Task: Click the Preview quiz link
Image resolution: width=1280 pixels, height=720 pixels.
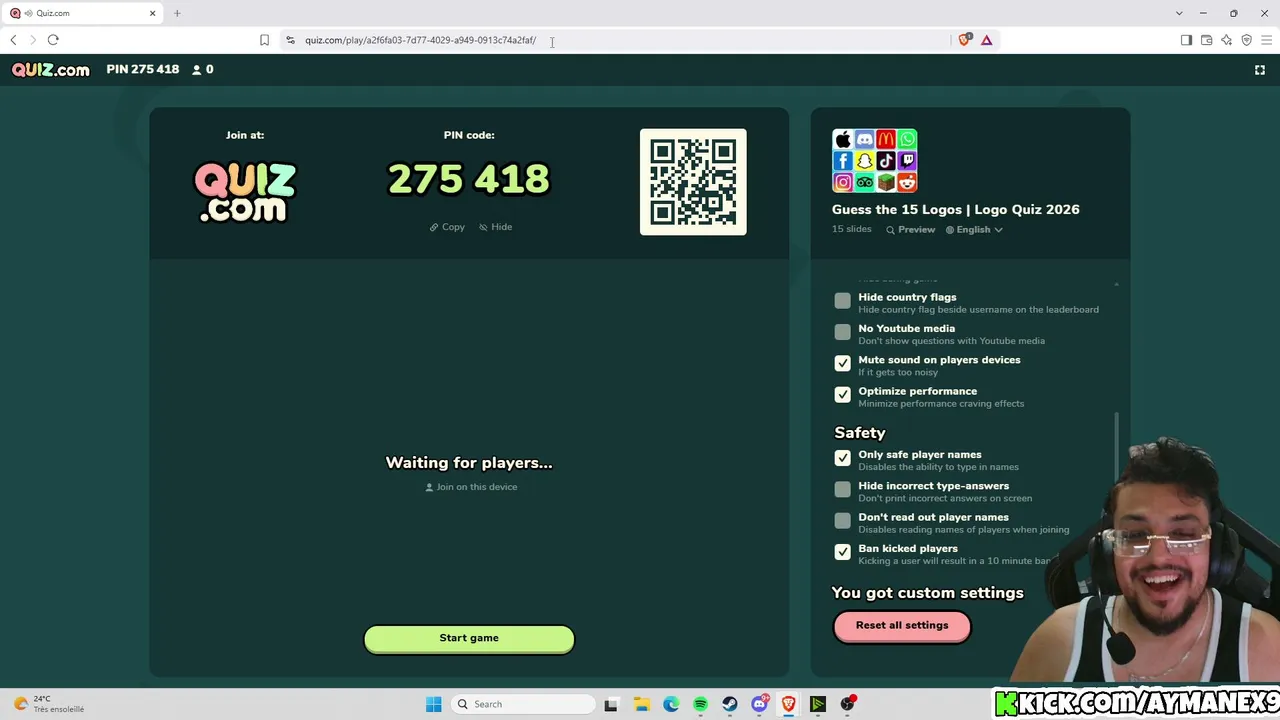Action: point(910,230)
